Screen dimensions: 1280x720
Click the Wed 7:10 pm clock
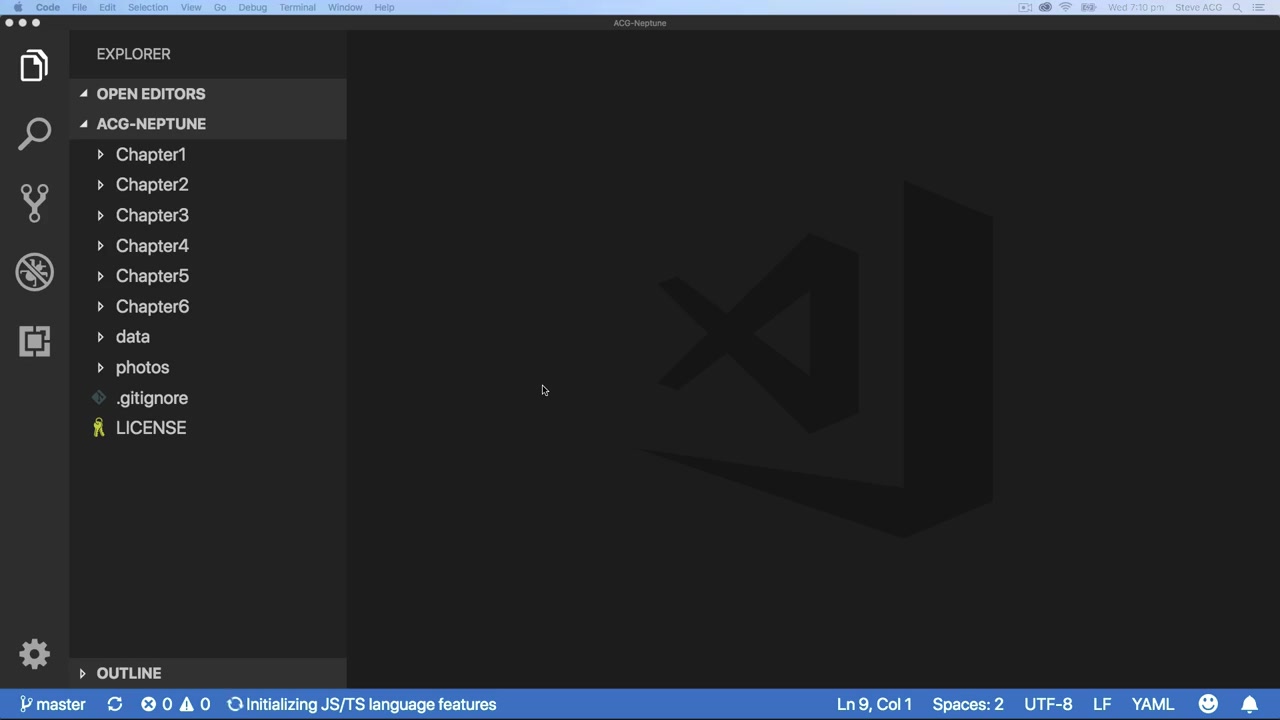coord(1136,7)
